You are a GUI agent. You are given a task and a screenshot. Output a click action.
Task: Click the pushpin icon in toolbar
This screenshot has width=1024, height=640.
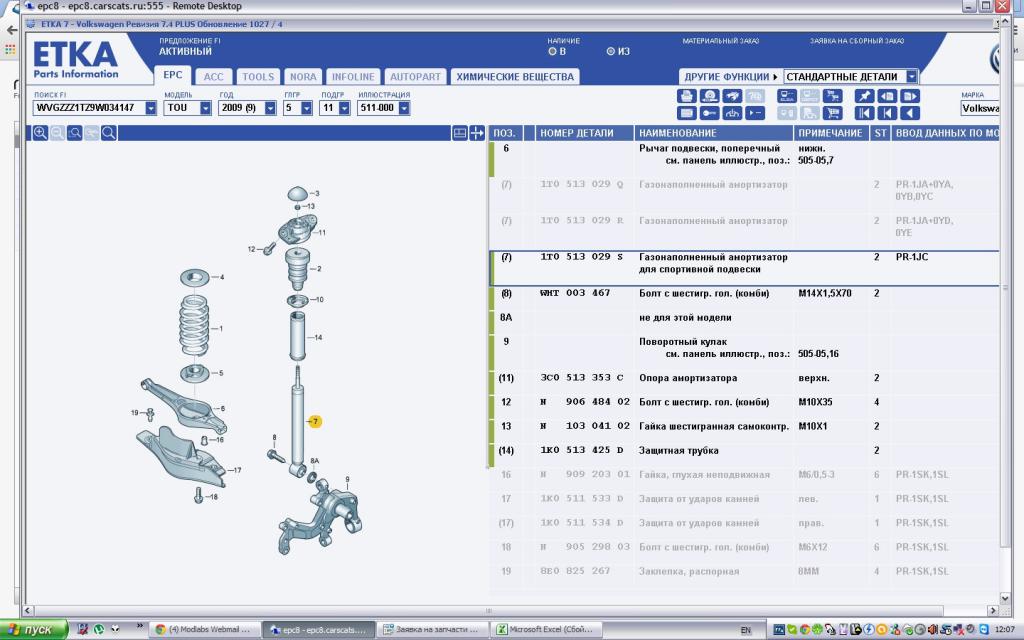coord(864,96)
